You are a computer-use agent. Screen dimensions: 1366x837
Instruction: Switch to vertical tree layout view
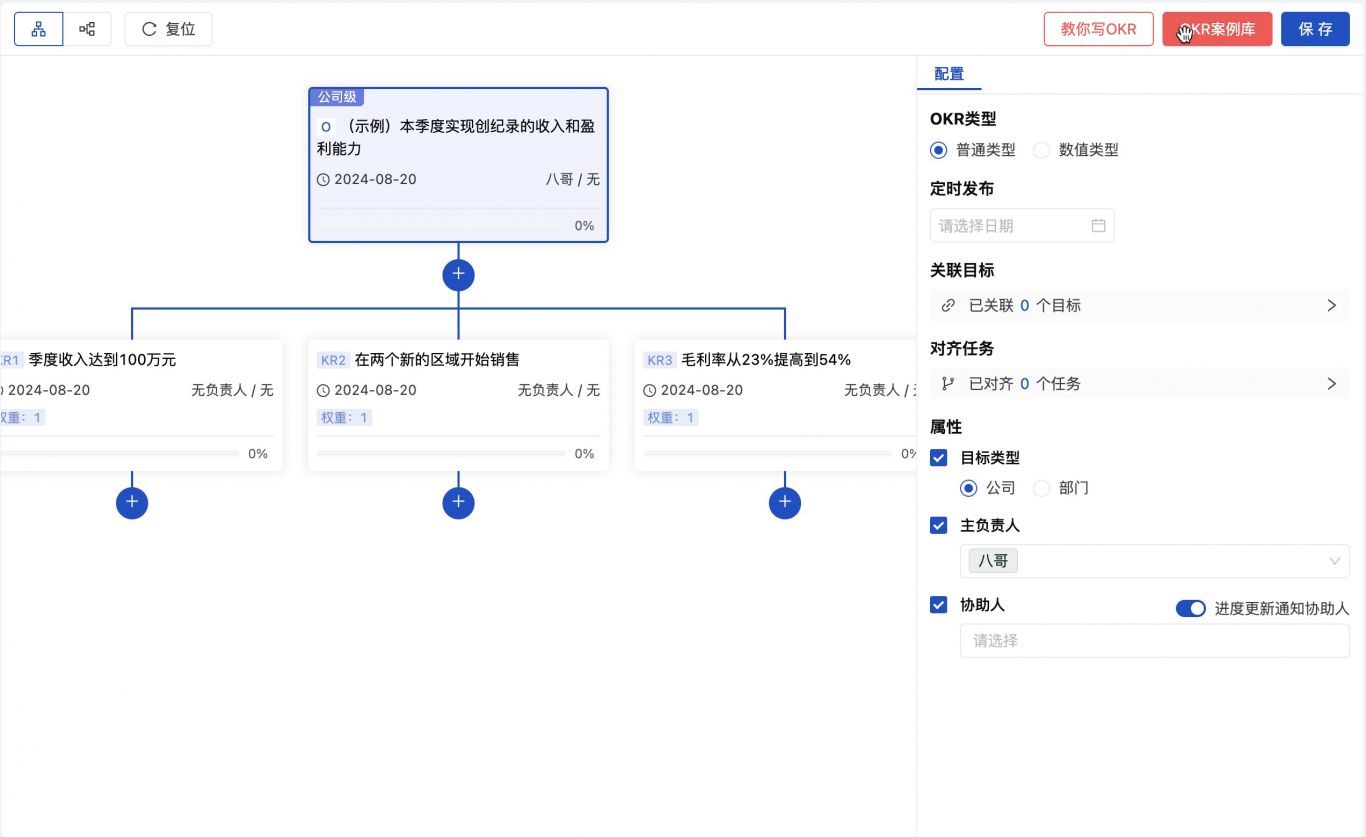39,29
